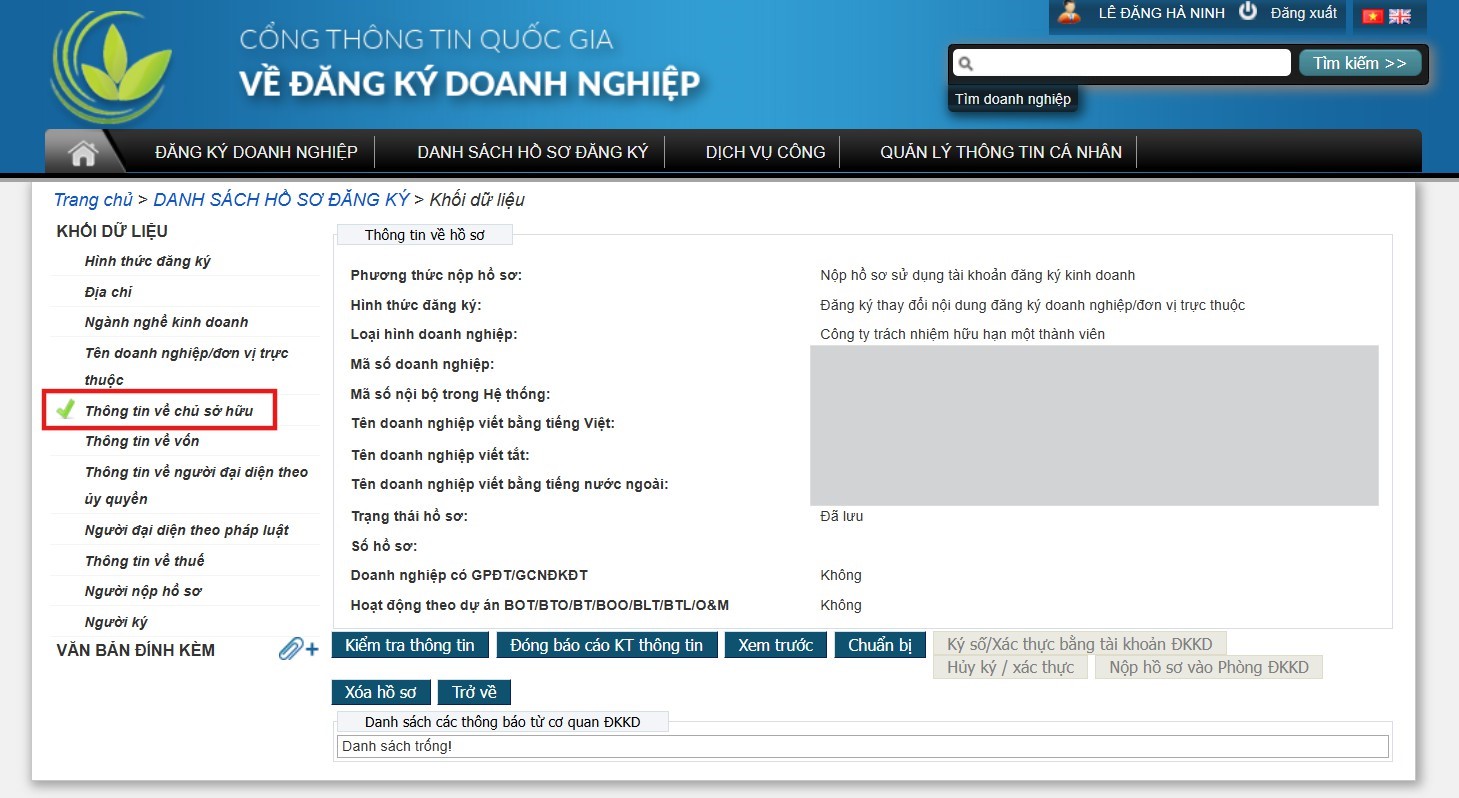Switch language with the Vietnamese flag icon
This screenshot has width=1459, height=798.
click(1372, 16)
